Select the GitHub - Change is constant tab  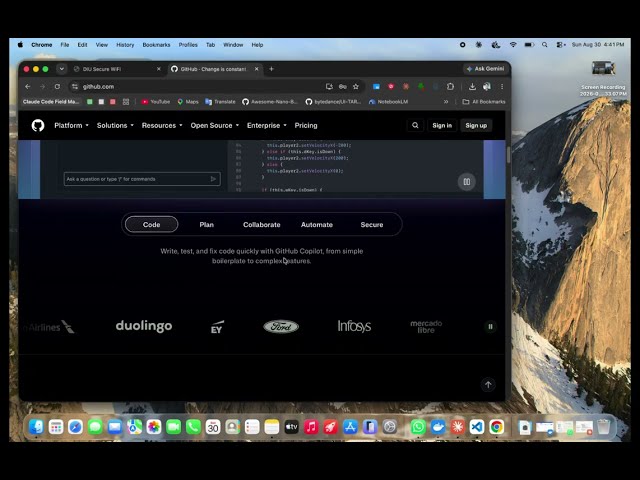click(x=213, y=69)
